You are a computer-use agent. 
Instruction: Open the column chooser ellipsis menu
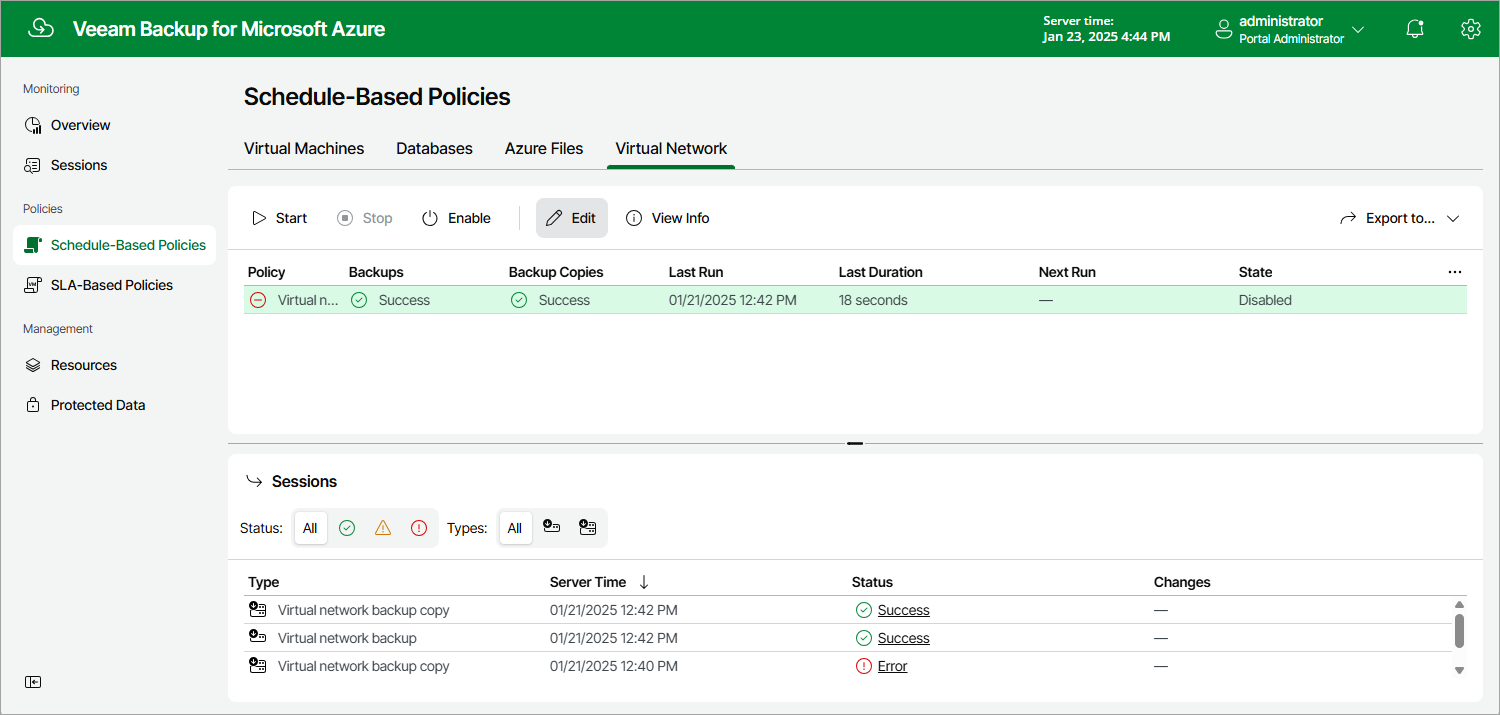tap(1455, 272)
